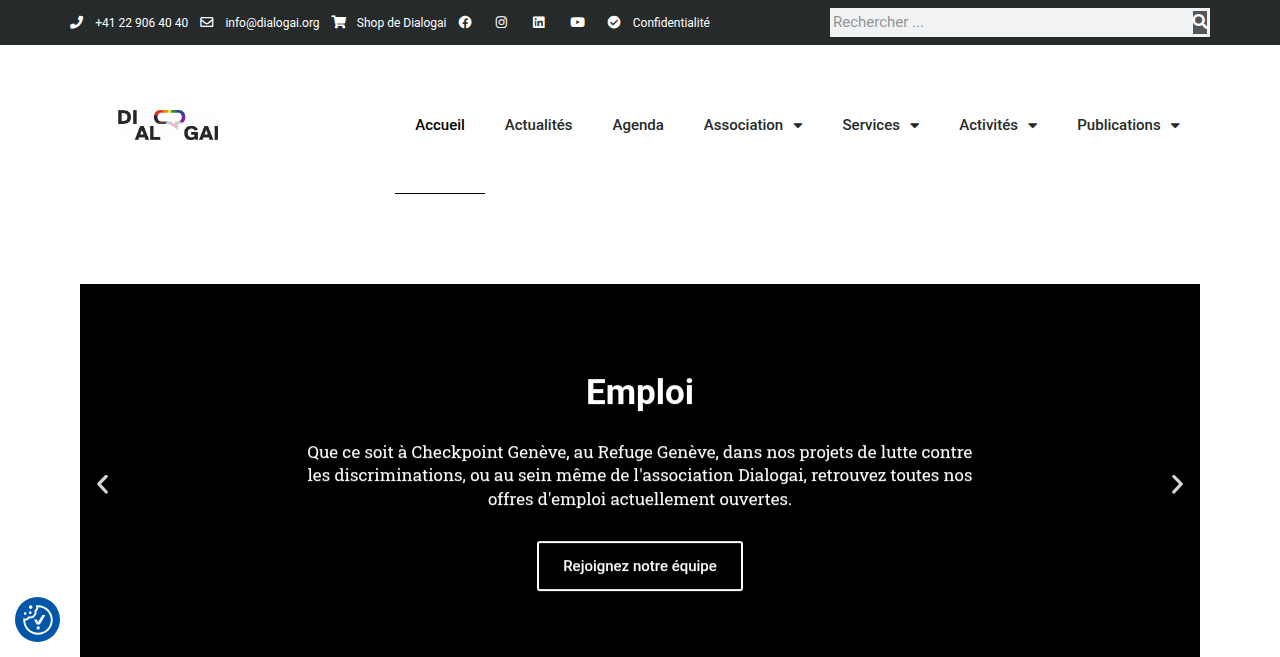Image resolution: width=1280 pixels, height=657 pixels.
Task: Click the magnifier search submit icon
Action: (1200, 22)
